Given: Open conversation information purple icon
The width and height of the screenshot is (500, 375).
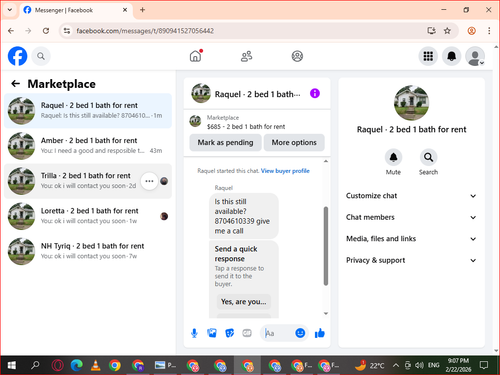Looking at the screenshot, I should click(315, 93).
